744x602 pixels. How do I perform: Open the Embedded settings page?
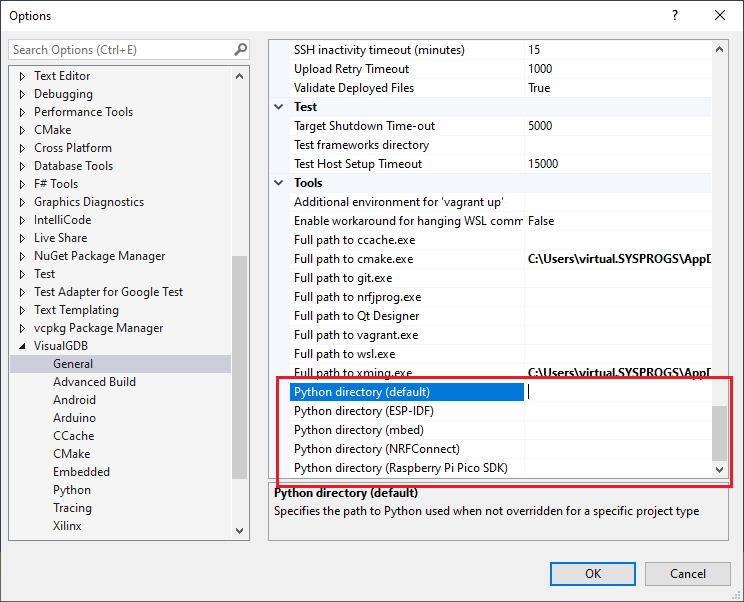click(81, 472)
